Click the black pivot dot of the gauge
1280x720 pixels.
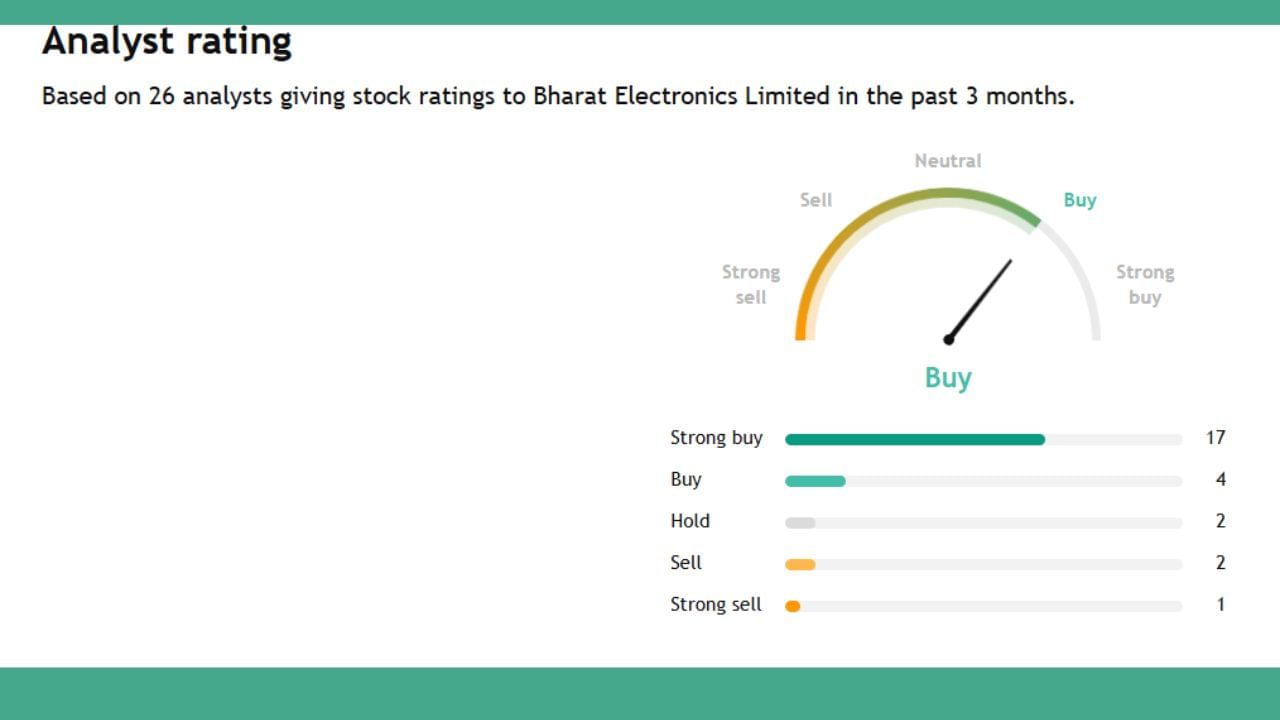click(948, 340)
